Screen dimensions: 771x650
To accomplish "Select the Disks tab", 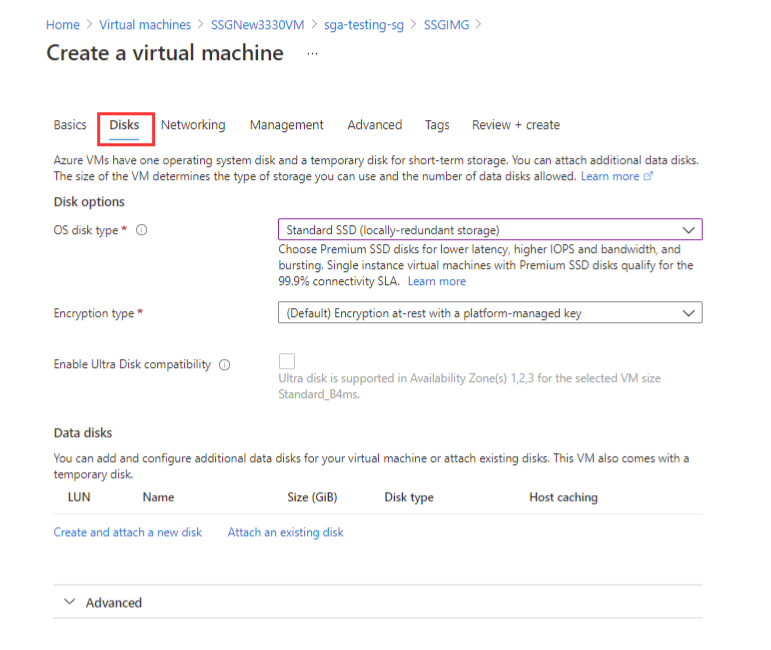I will click(125, 125).
